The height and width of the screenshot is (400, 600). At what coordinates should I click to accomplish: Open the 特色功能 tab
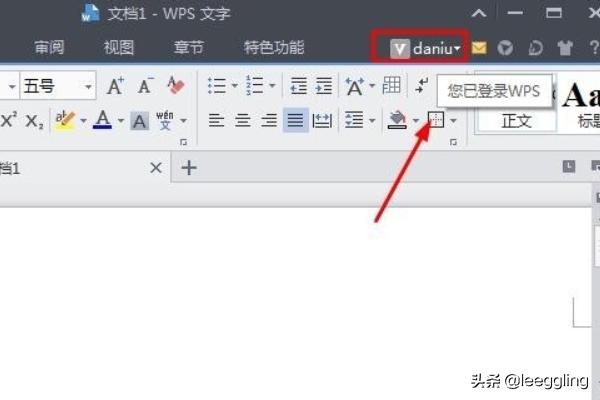tap(274, 48)
